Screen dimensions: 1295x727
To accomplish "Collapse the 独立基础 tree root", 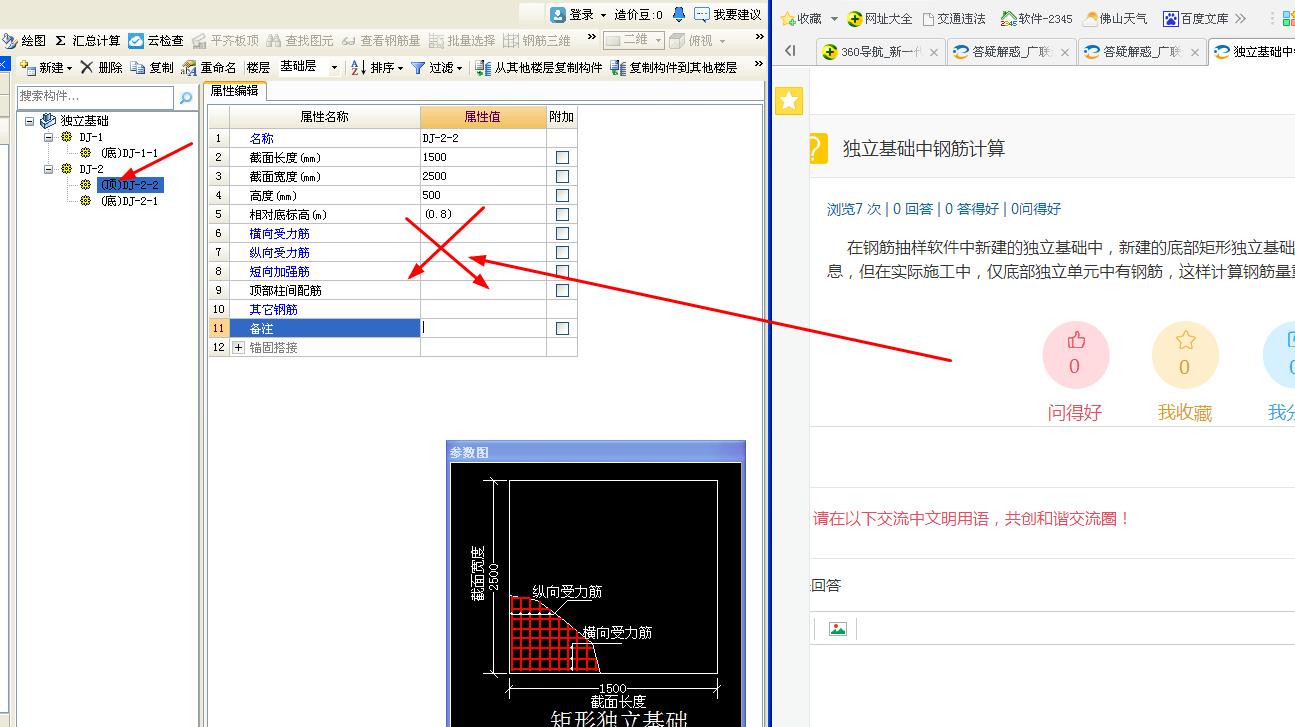I will click(30, 121).
